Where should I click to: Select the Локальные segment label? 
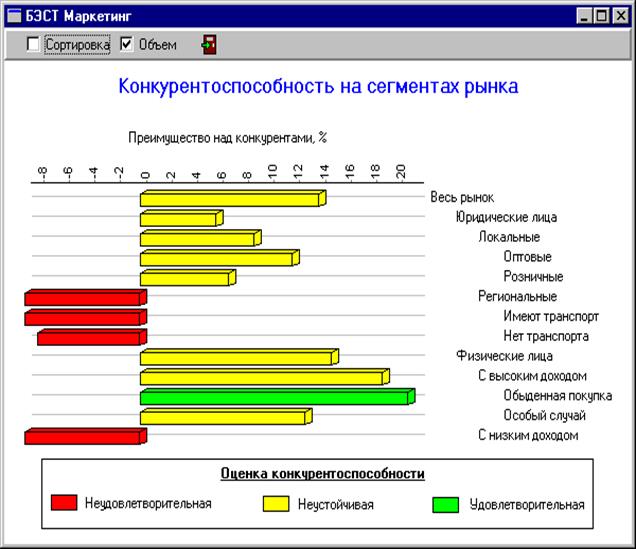coord(508,237)
